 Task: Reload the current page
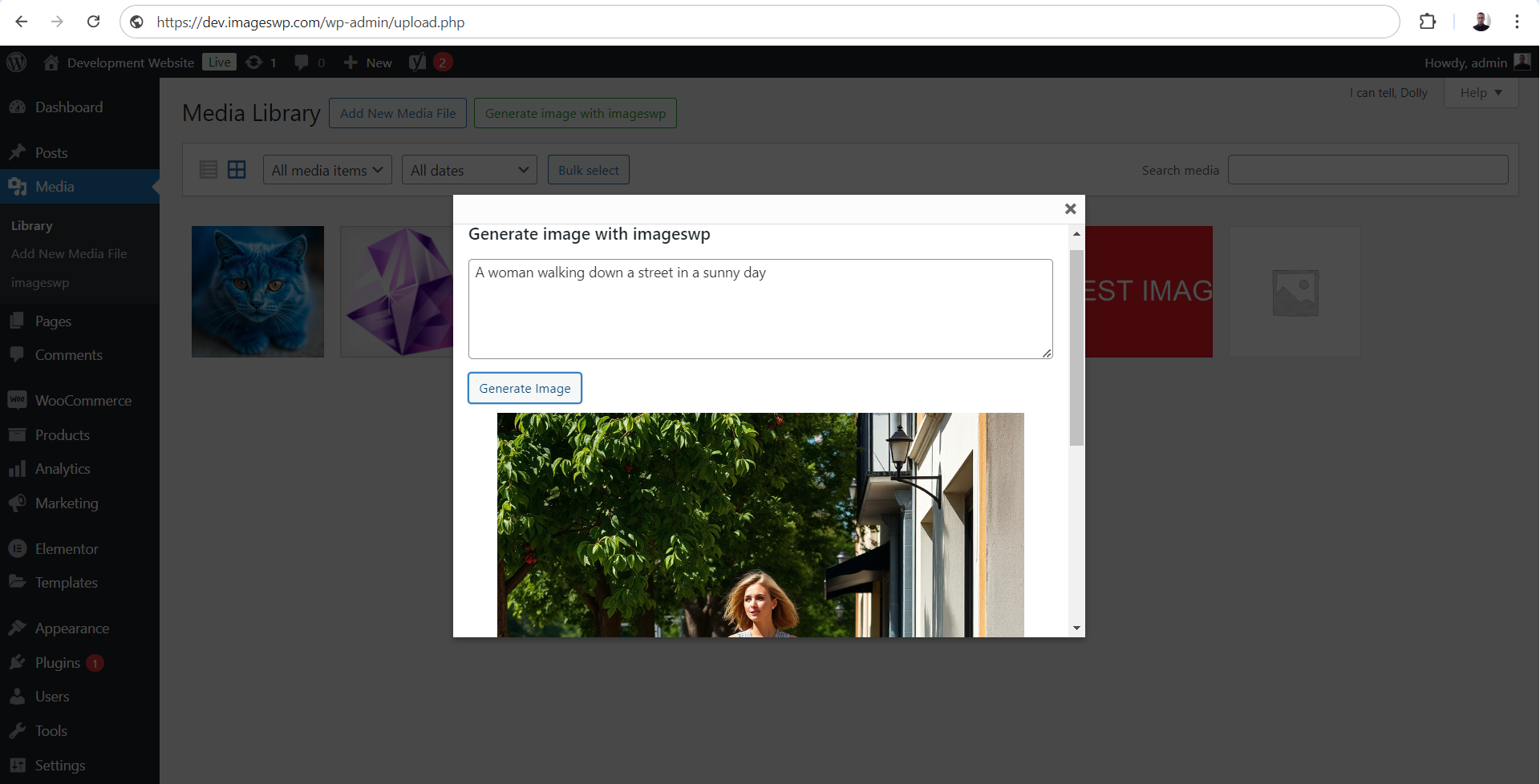tap(93, 22)
